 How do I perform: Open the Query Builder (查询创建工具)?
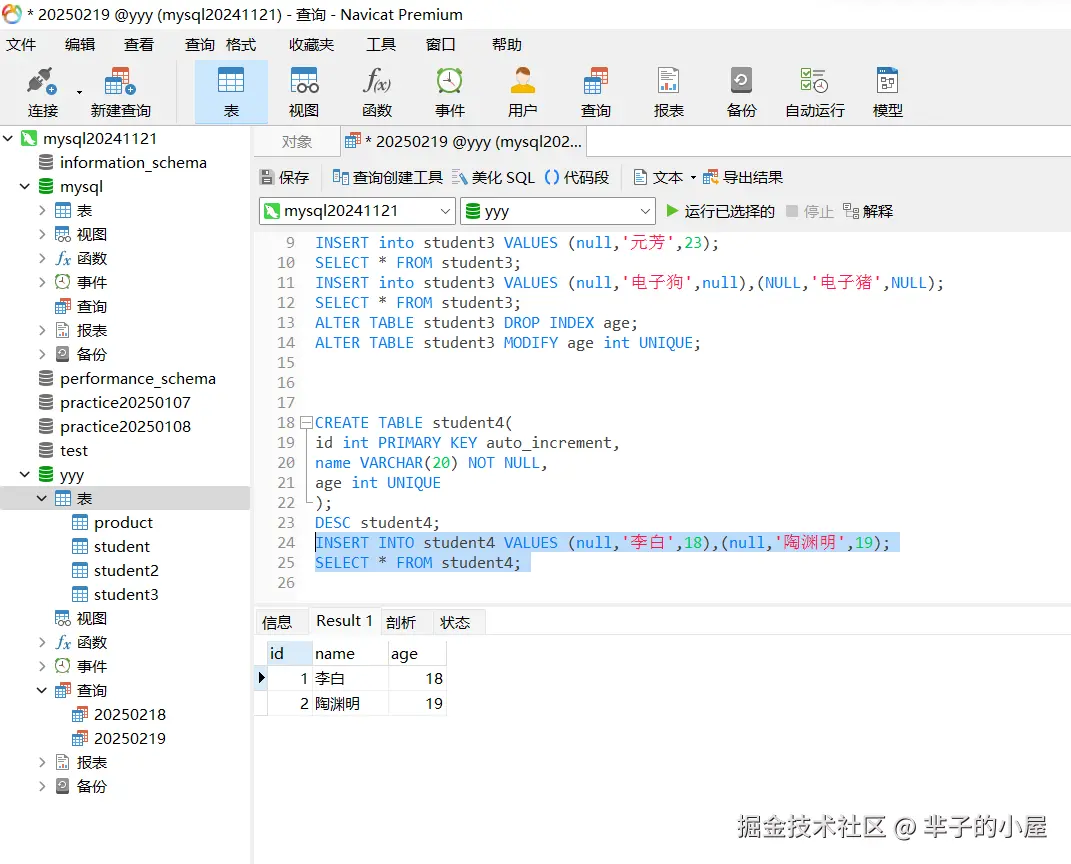pyautogui.click(x=387, y=178)
